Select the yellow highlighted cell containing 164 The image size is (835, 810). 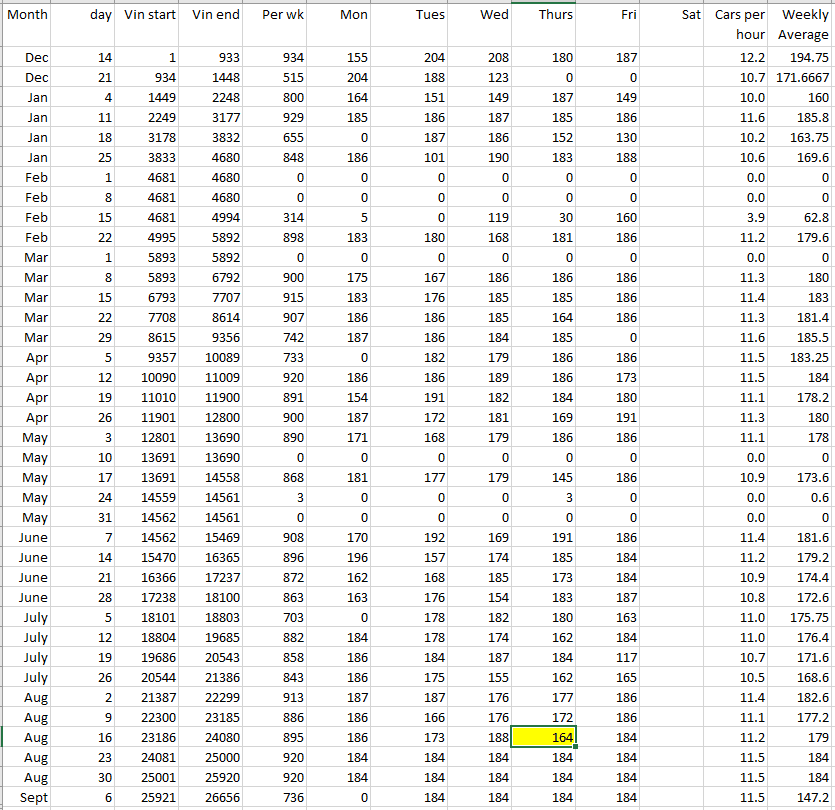pyautogui.click(x=543, y=737)
